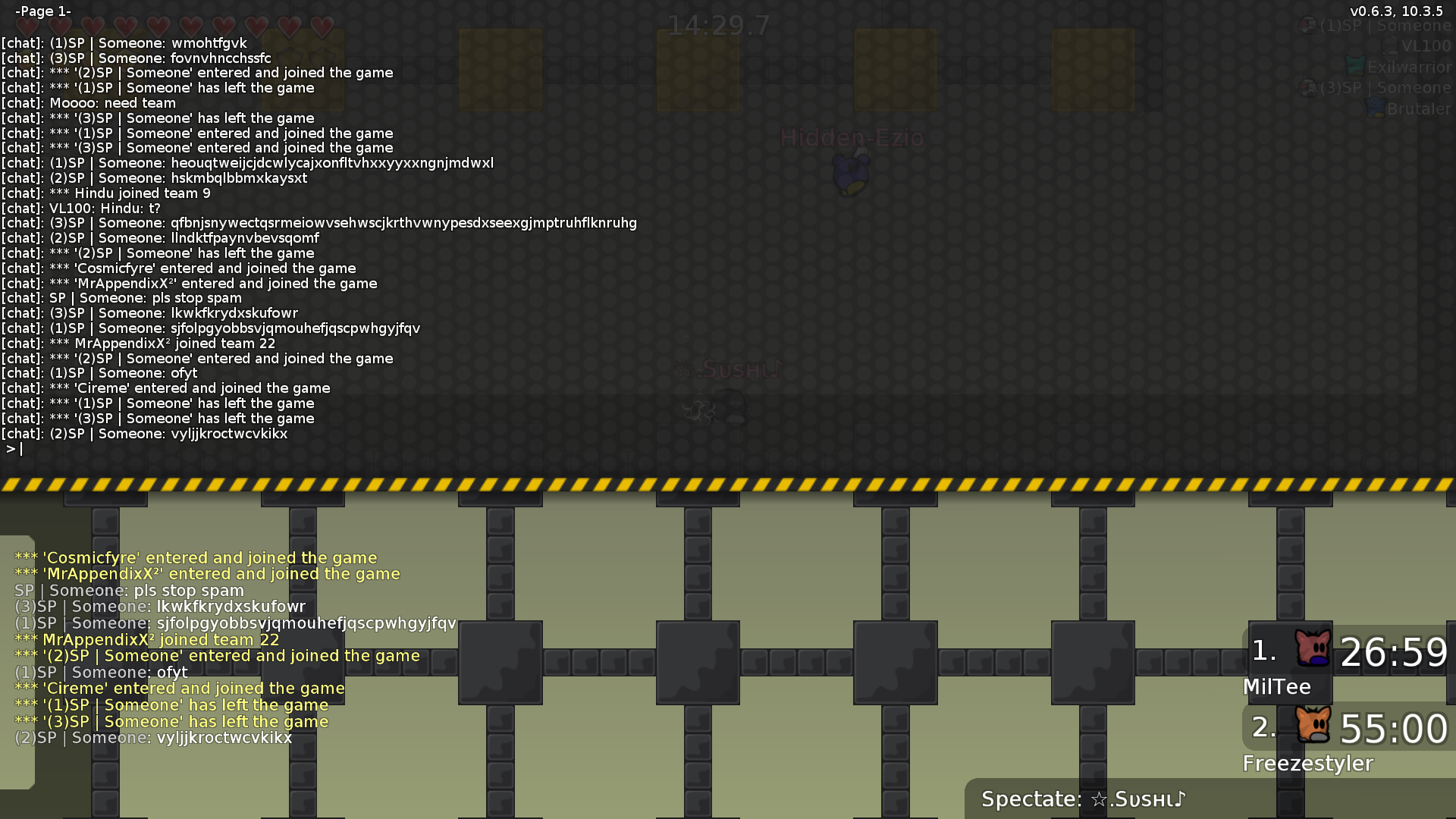Select the MilTee pig tee avatar icon

tap(1314, 648)
